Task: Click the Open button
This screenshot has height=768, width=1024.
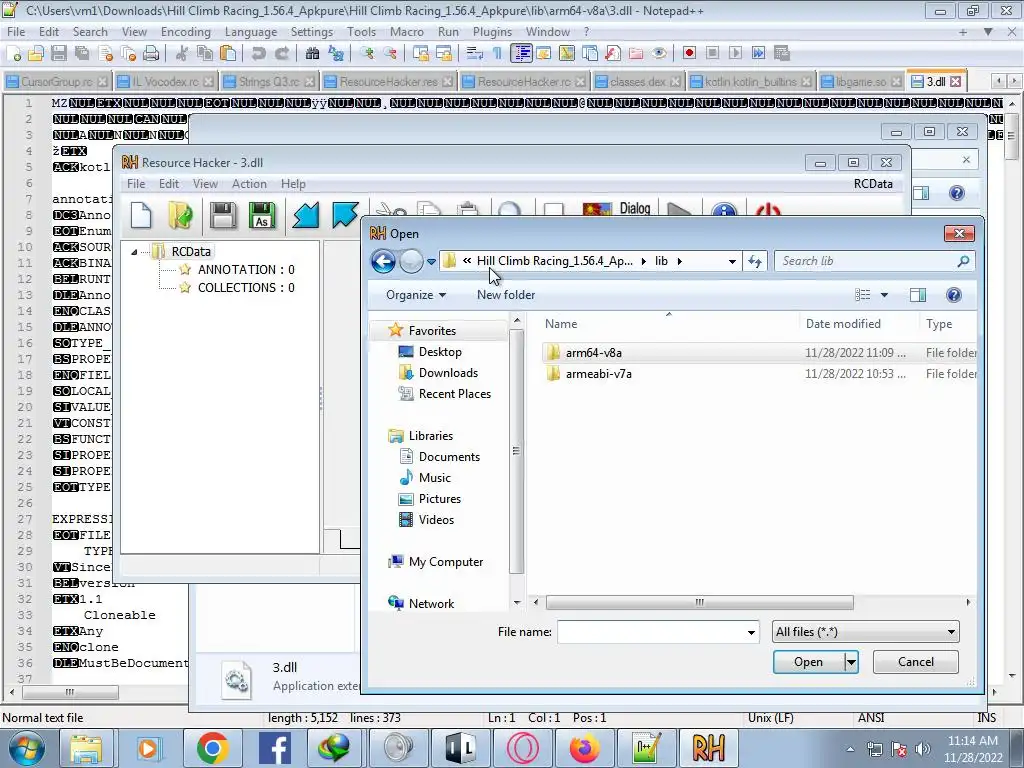Action: click(x=808, y=662)
